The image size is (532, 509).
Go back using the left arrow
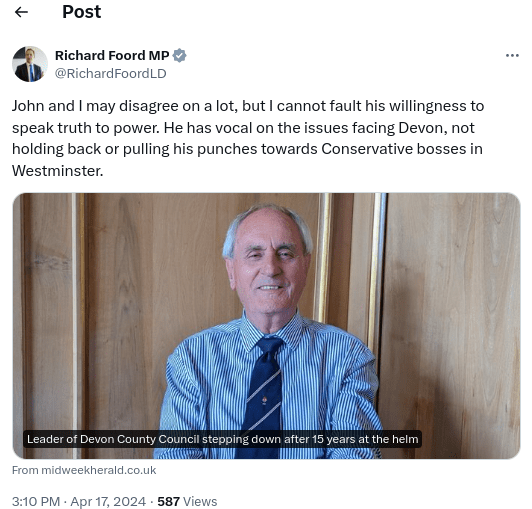(x=21, y=12)
